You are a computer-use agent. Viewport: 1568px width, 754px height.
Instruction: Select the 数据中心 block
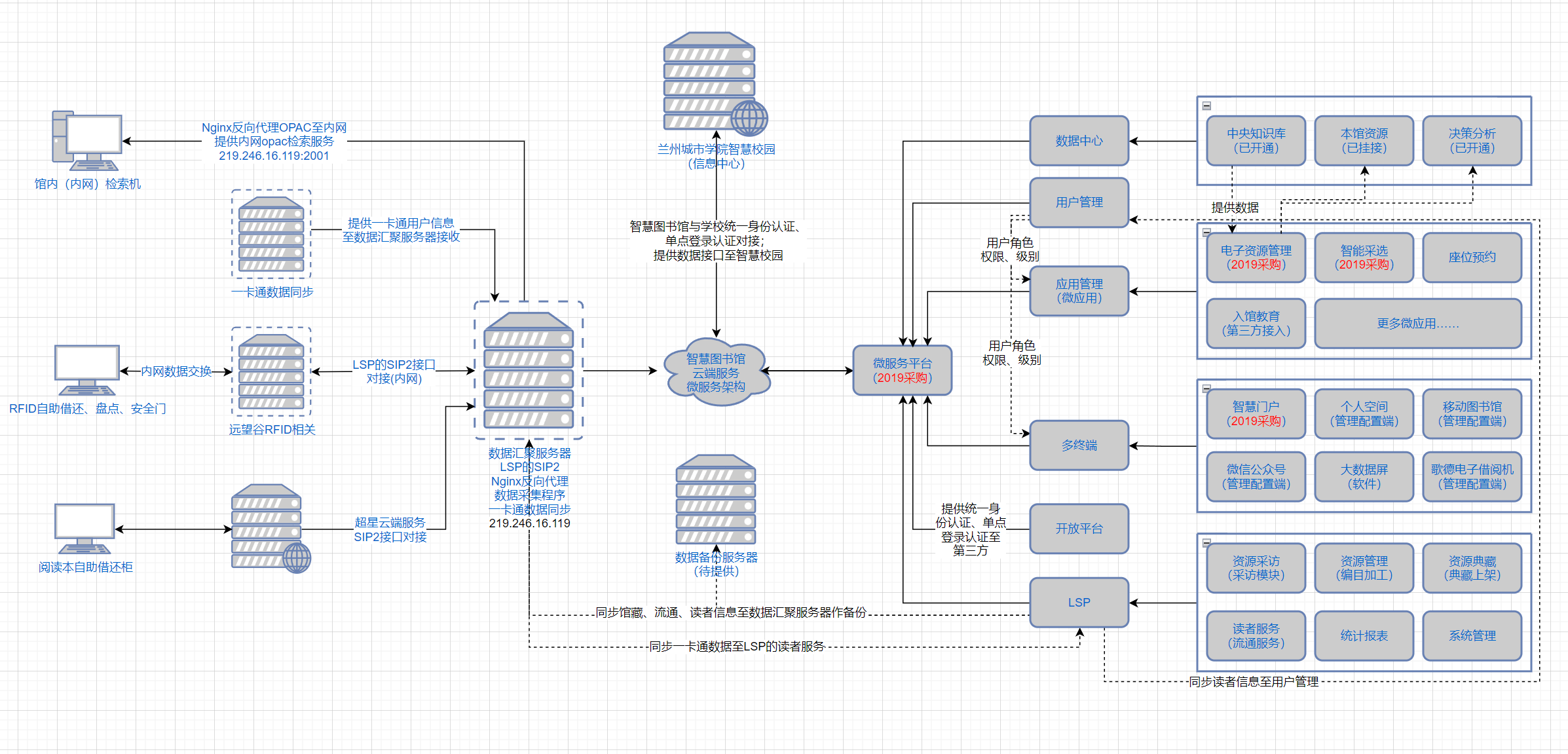click(1079, 141)
